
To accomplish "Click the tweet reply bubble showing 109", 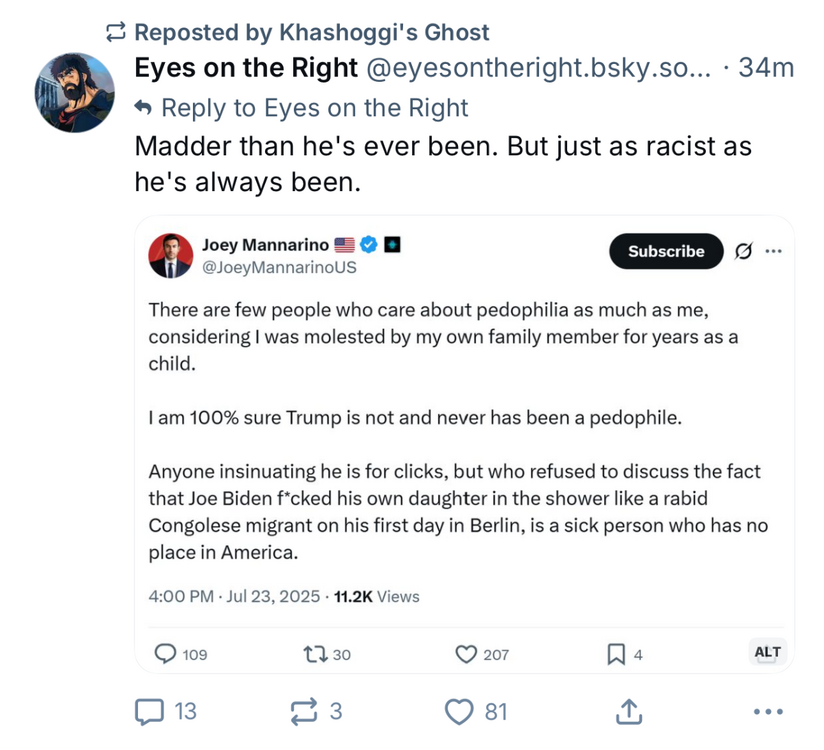I will click(x=166, y=654).
